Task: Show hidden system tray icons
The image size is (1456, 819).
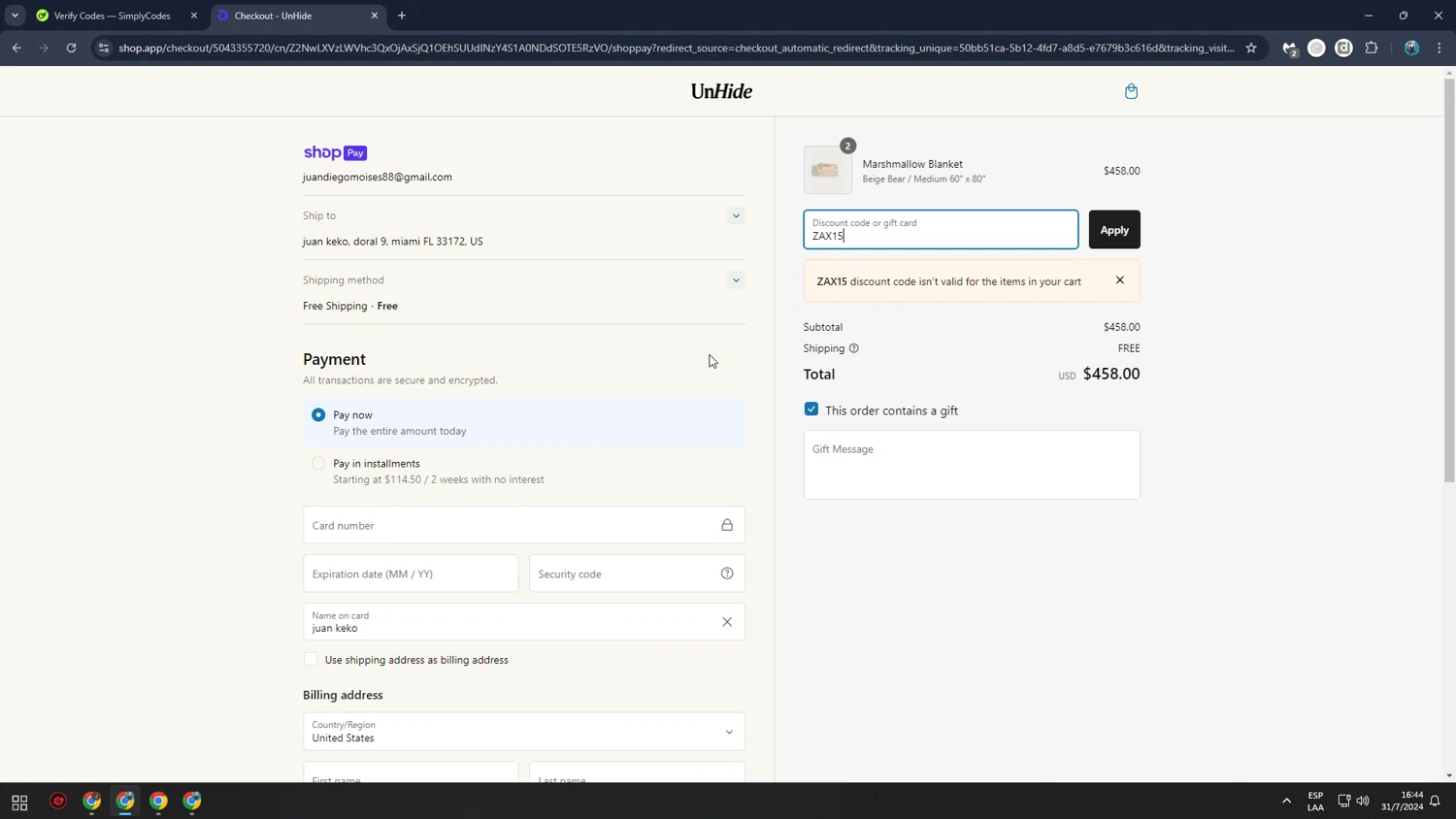Action: [1287, 802]
